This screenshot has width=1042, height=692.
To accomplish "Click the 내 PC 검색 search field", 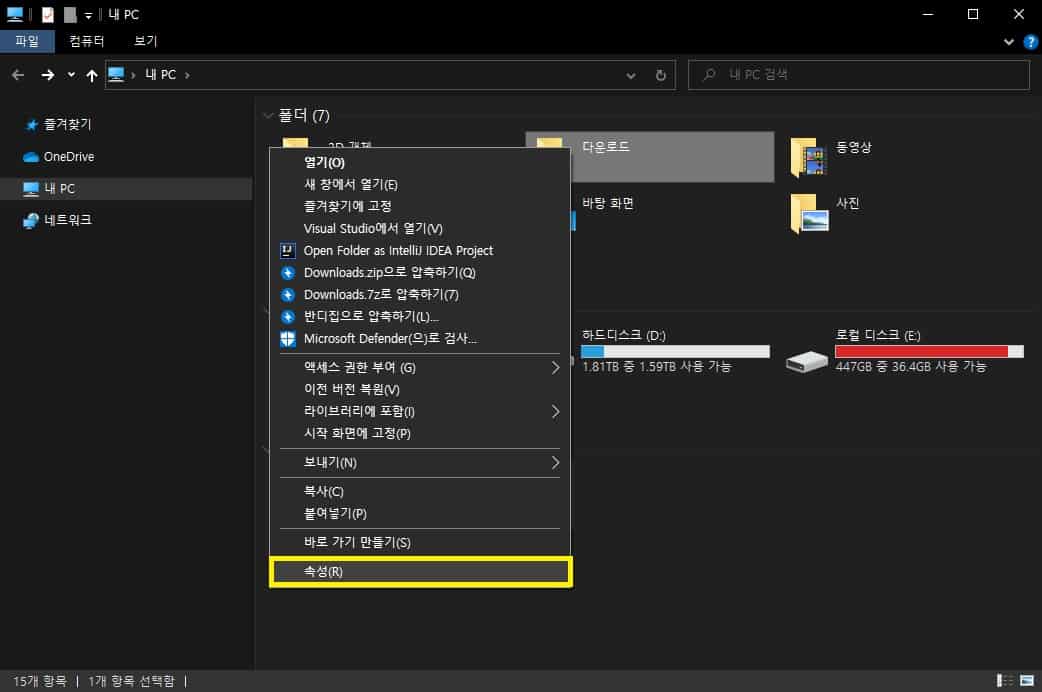I will pyautogui.click(x=859, y=74).
